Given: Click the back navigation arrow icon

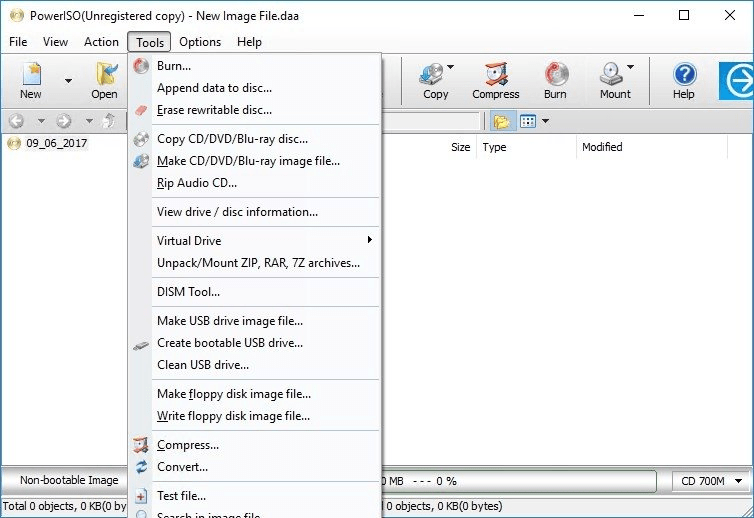Looking at the screenshot, I should coord(16,121).
